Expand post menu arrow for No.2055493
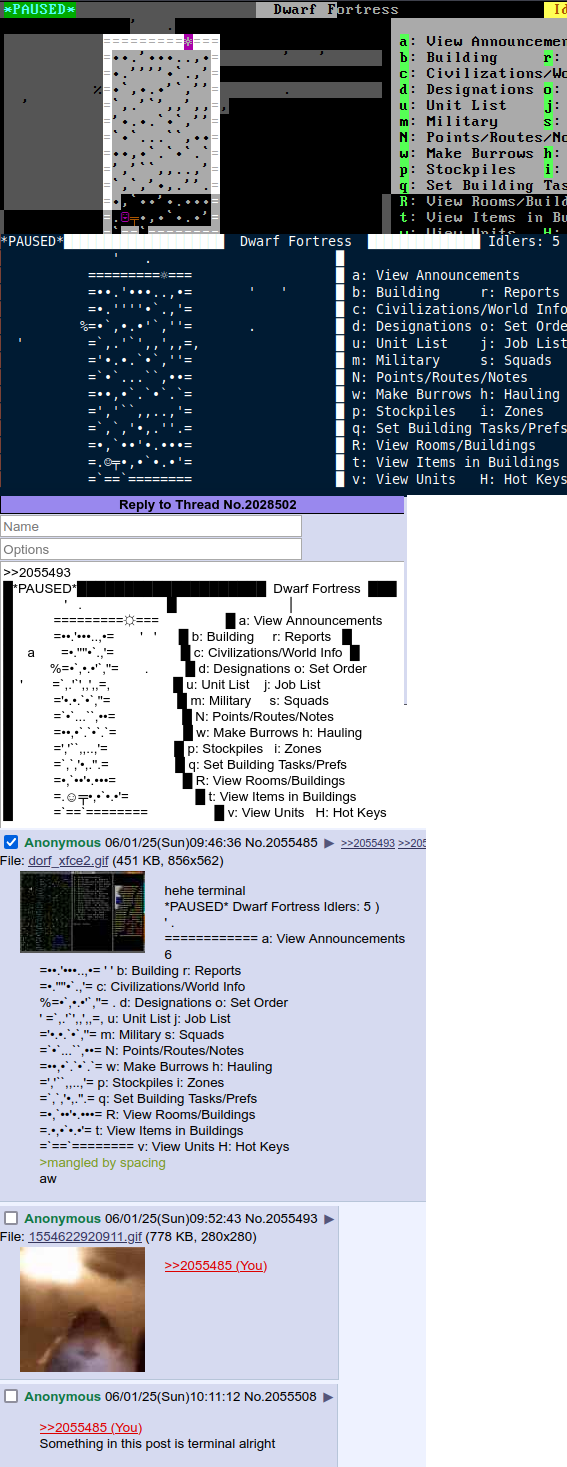 click(x=329, y=1219)
